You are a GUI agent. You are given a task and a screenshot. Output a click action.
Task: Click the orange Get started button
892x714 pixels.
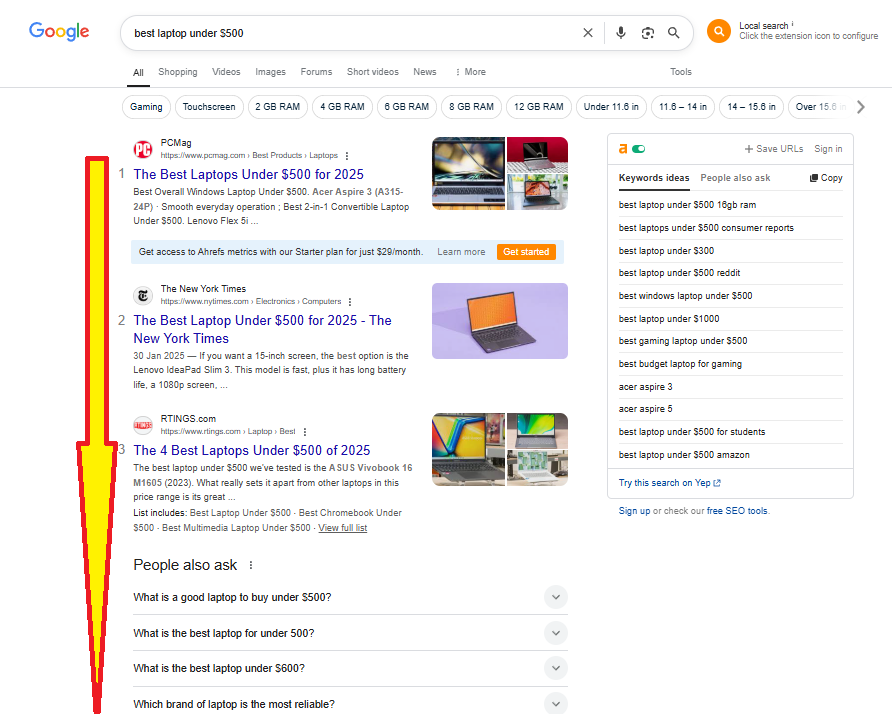pos(526,252)
